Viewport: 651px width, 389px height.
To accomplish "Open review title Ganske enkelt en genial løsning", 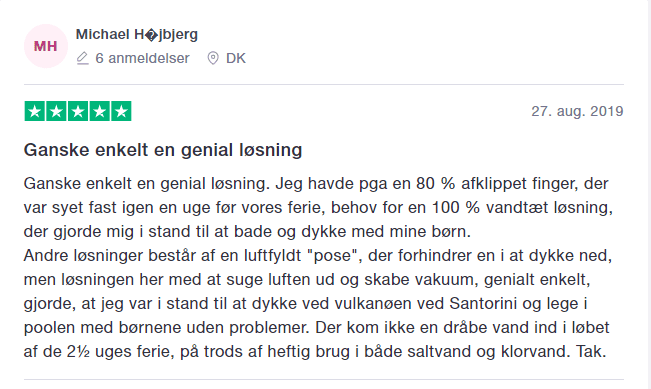I will click(163, 150).
